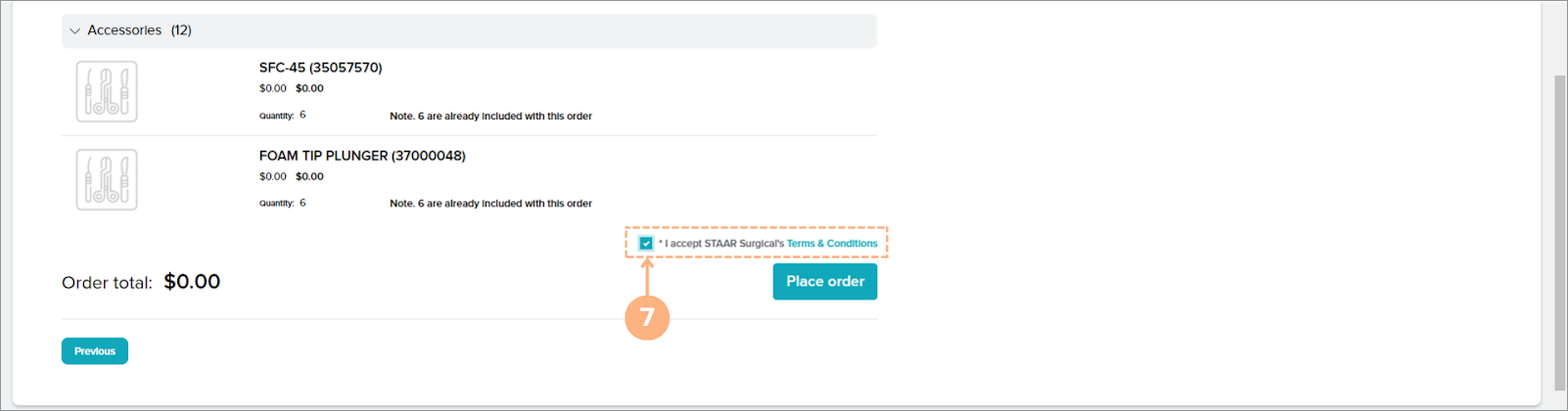Click the SFC-45 product thumbnail icon

(107, 92)
